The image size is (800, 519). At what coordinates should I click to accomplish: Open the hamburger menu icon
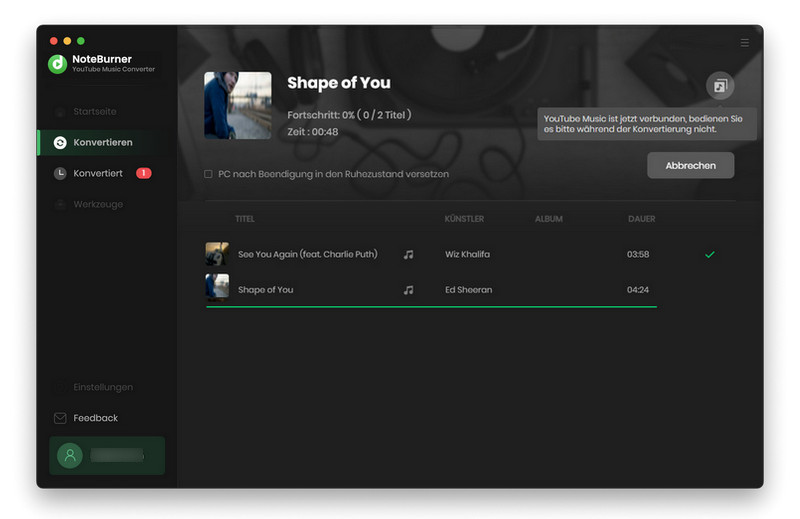[745, 43]
